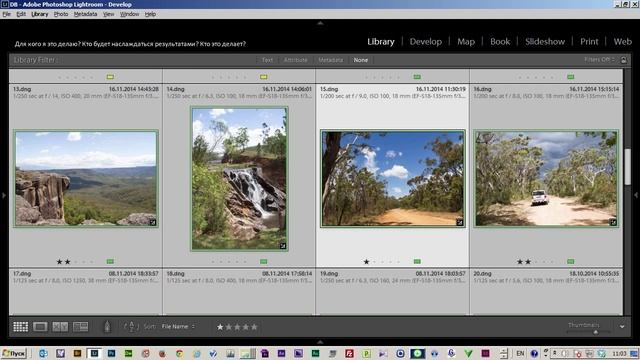Select the 14.dng waterfall thumbnail
Screen dimensions: 640x360
pos(239,178)
